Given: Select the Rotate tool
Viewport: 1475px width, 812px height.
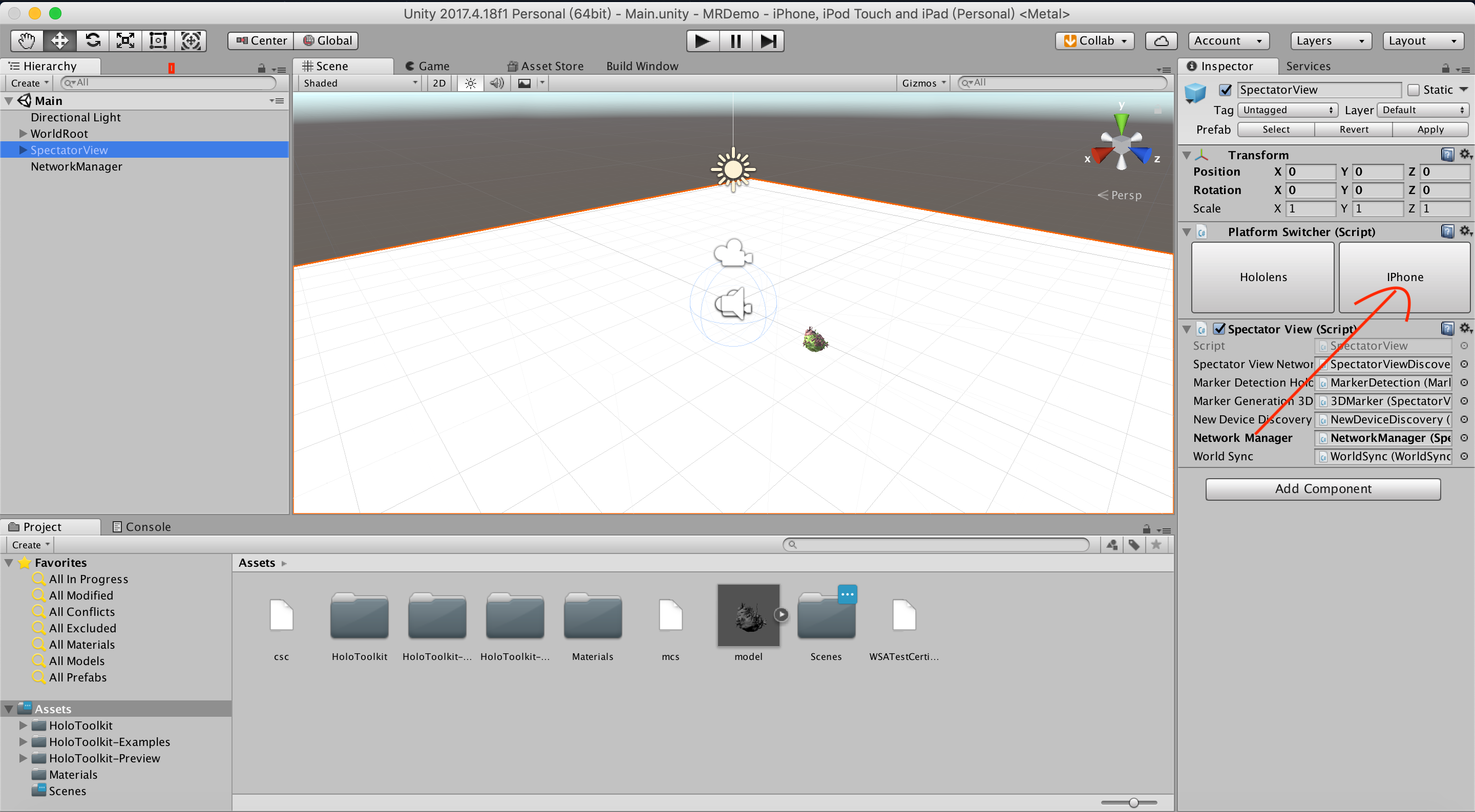Looking at the screenshot, I should pos(93,40).
